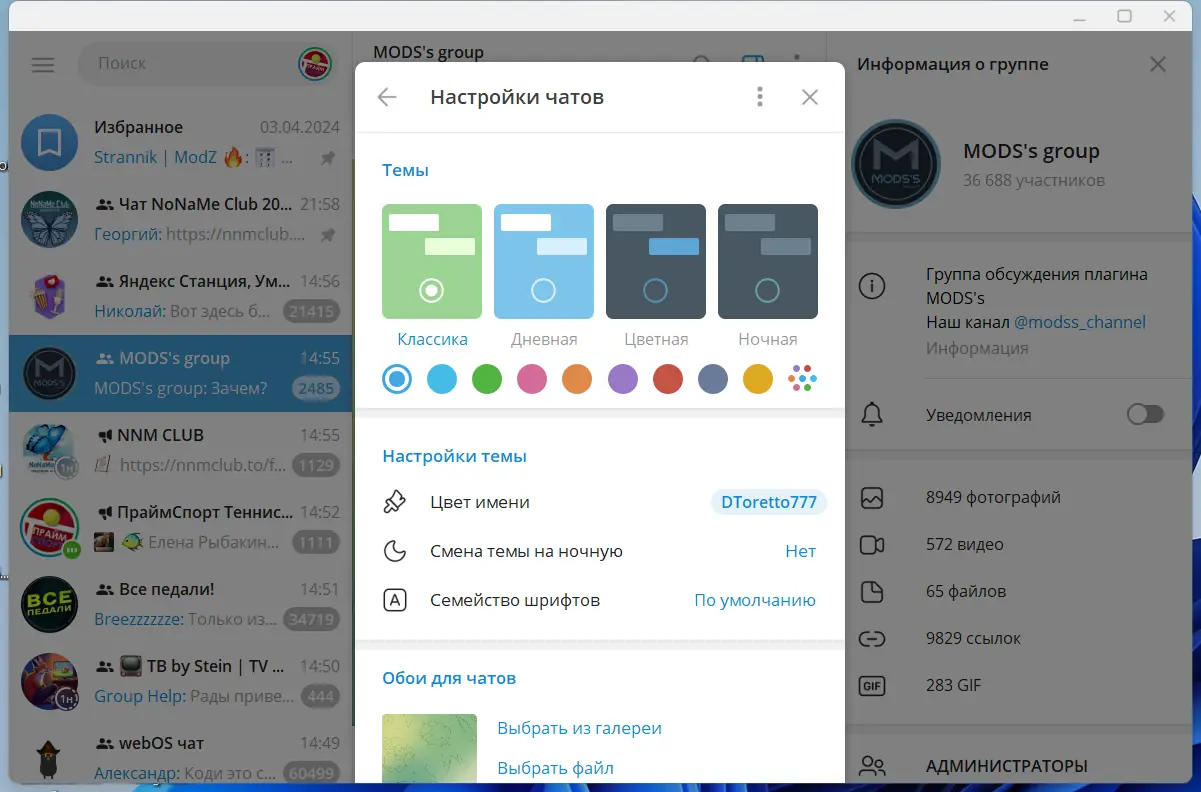Click the photographs icon next to 8949 фотографий
This screenshot has height=792, width=1201.
[871, 497]
